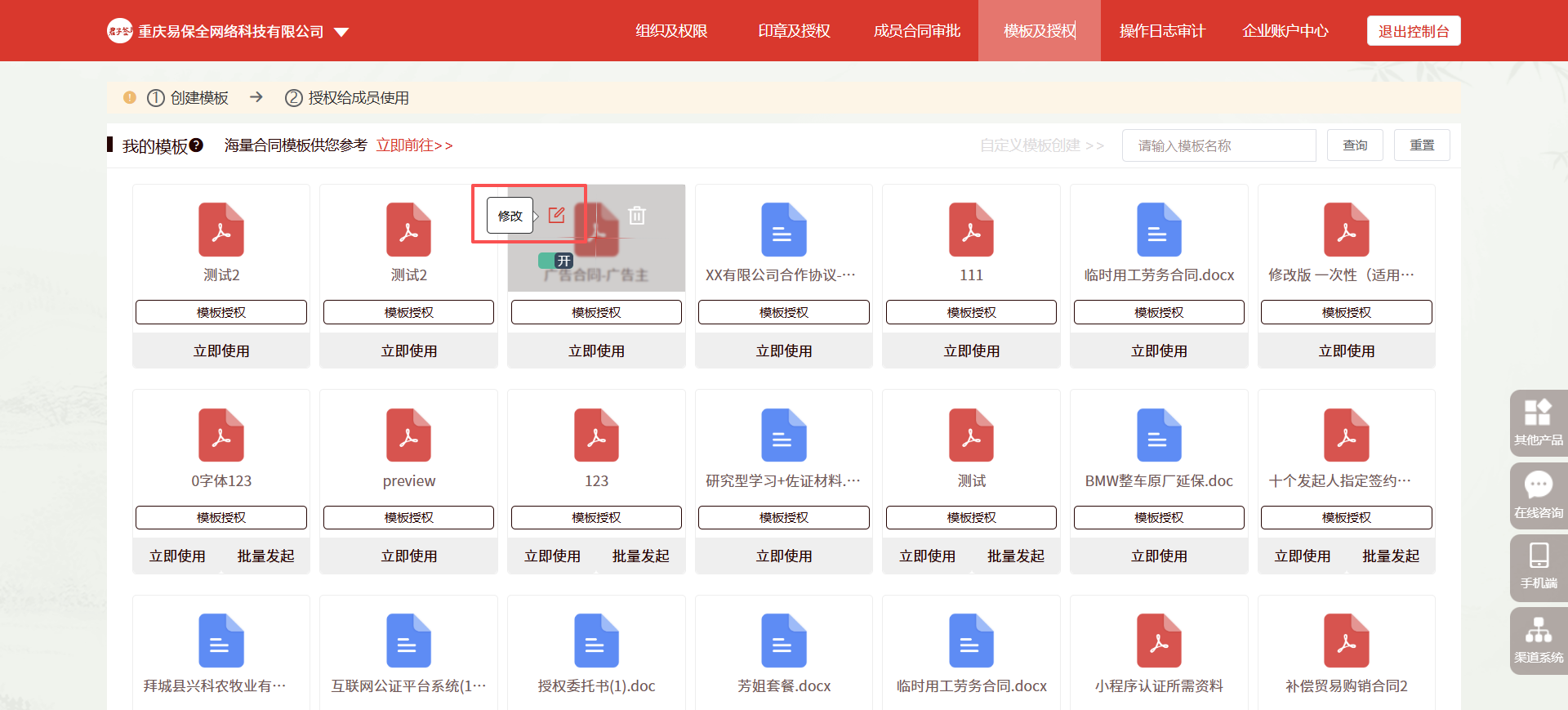This screenshot has width=1568, height=710.
Task: Click the 退出控制台 button
Action: point(1413,31)
